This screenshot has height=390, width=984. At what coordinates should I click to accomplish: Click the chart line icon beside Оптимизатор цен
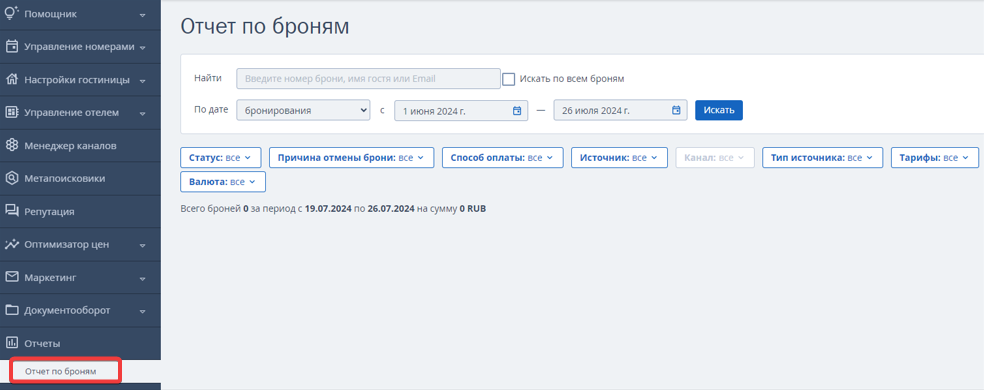click(x=11, y=244)
